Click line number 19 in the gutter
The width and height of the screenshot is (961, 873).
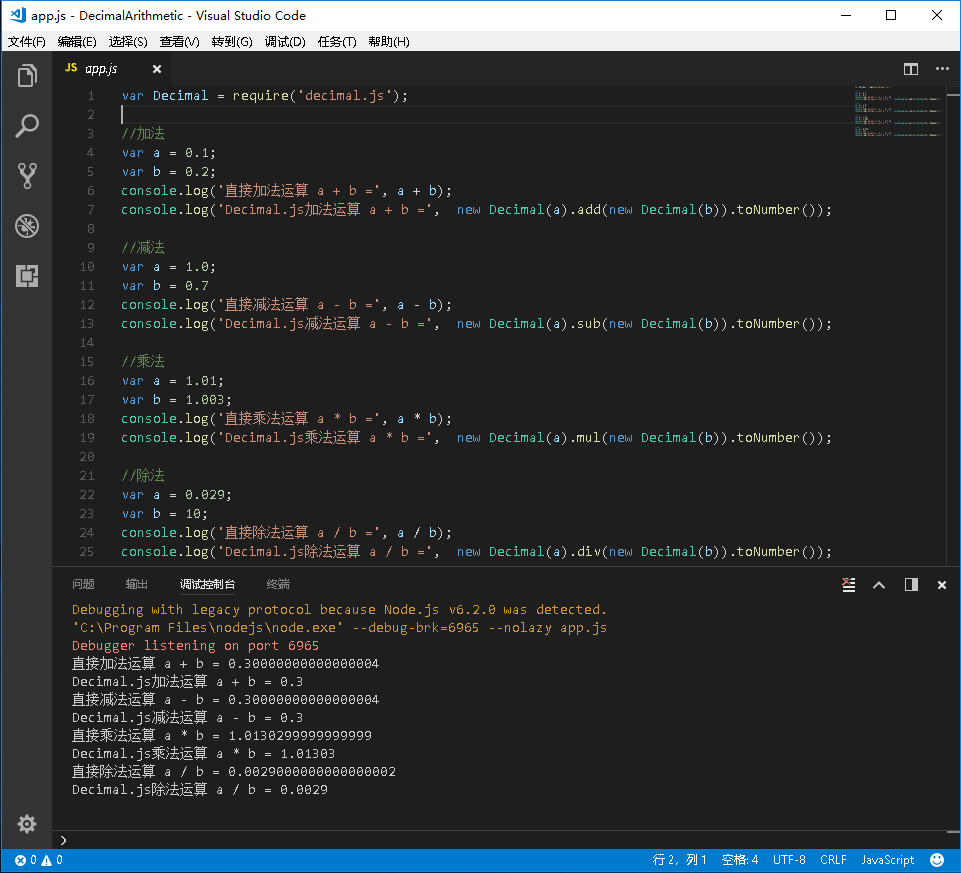click(x=87, y=438)
